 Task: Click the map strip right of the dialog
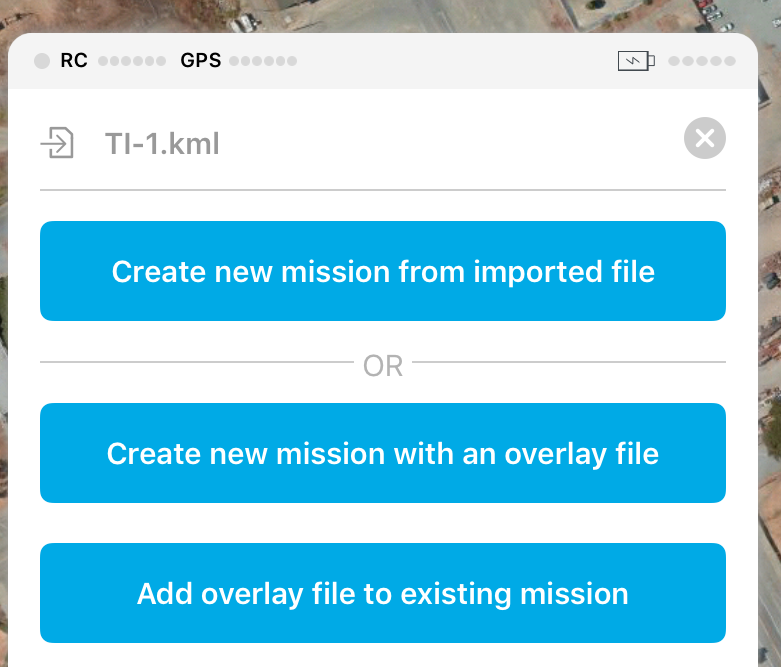coord(770,349)
